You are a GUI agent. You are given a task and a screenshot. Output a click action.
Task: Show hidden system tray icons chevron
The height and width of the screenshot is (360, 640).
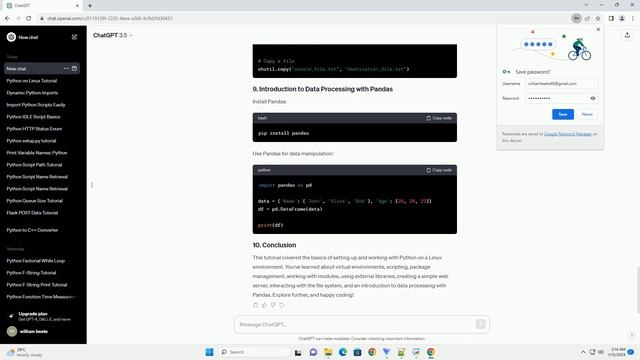[583, 352]
